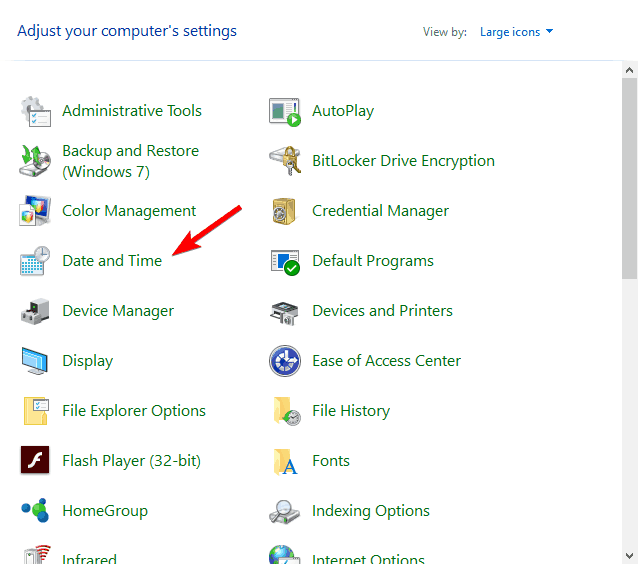Open BitLocker Drive Encryption link
This screenshot has width=638, height=564.
tap(403, 161)
